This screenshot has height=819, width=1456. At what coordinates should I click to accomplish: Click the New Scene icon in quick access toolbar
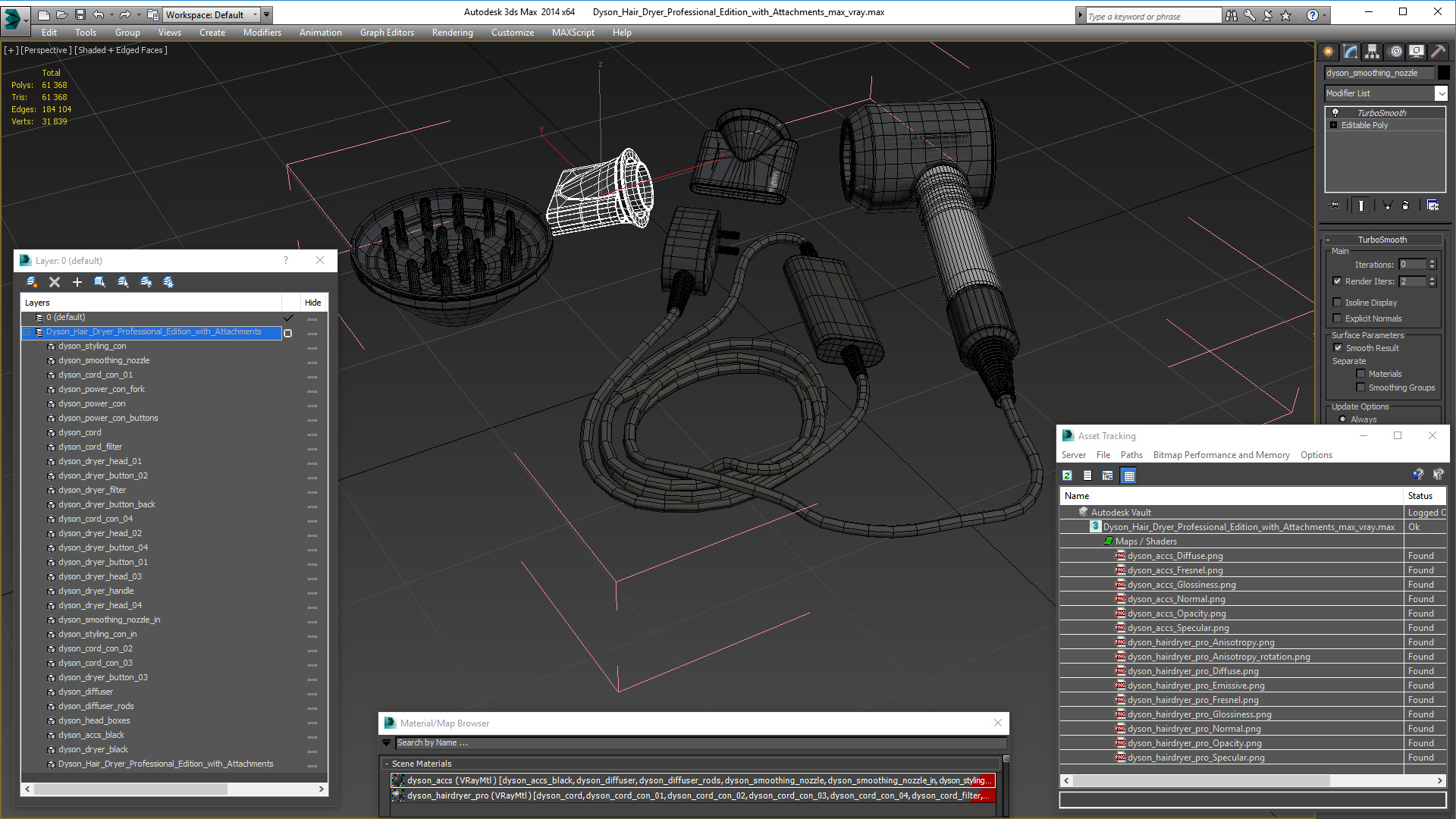pyautogui.click(x=43, y=14)
